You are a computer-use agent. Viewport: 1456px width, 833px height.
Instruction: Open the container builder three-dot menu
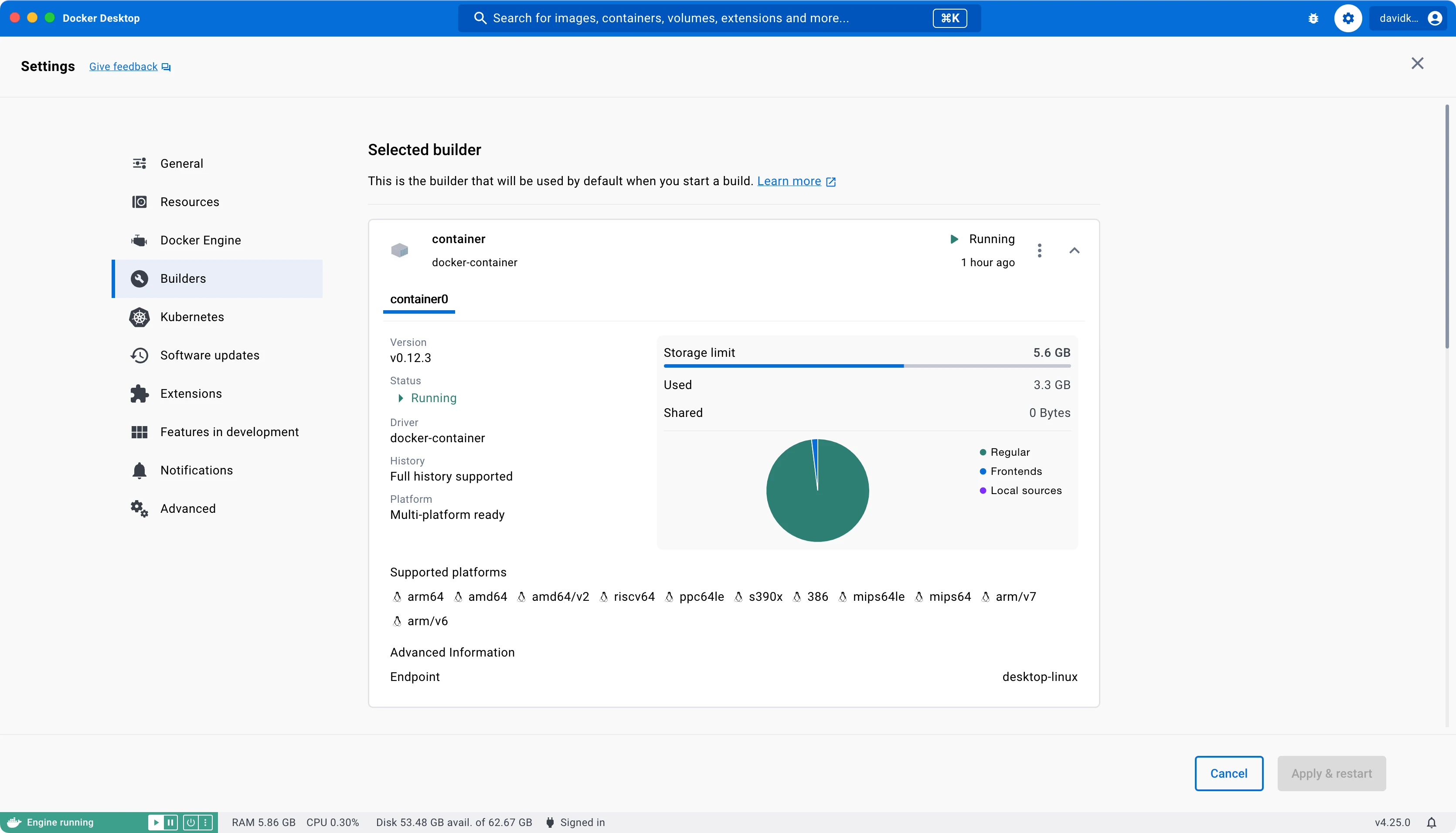(1039, 251)
